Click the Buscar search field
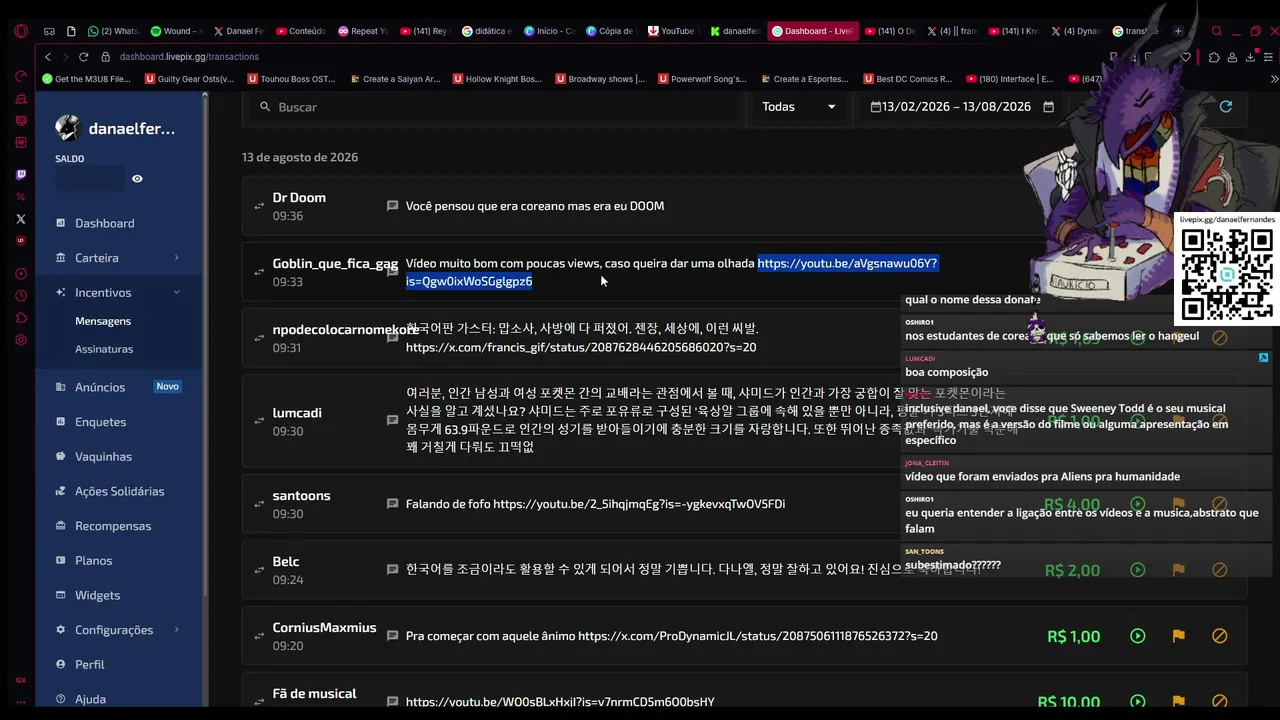 click(x=495, y=107)
